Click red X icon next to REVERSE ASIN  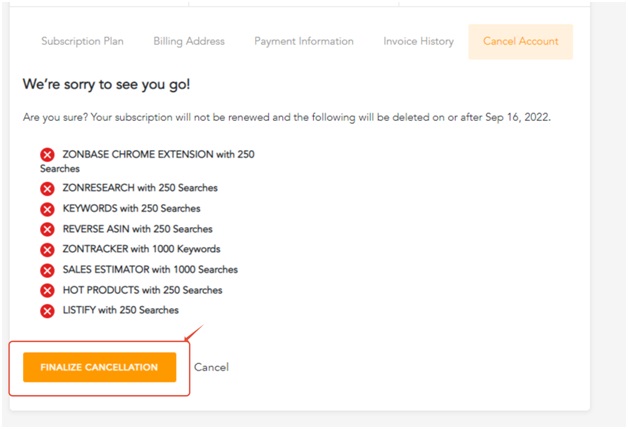click(x=47, y=229)
